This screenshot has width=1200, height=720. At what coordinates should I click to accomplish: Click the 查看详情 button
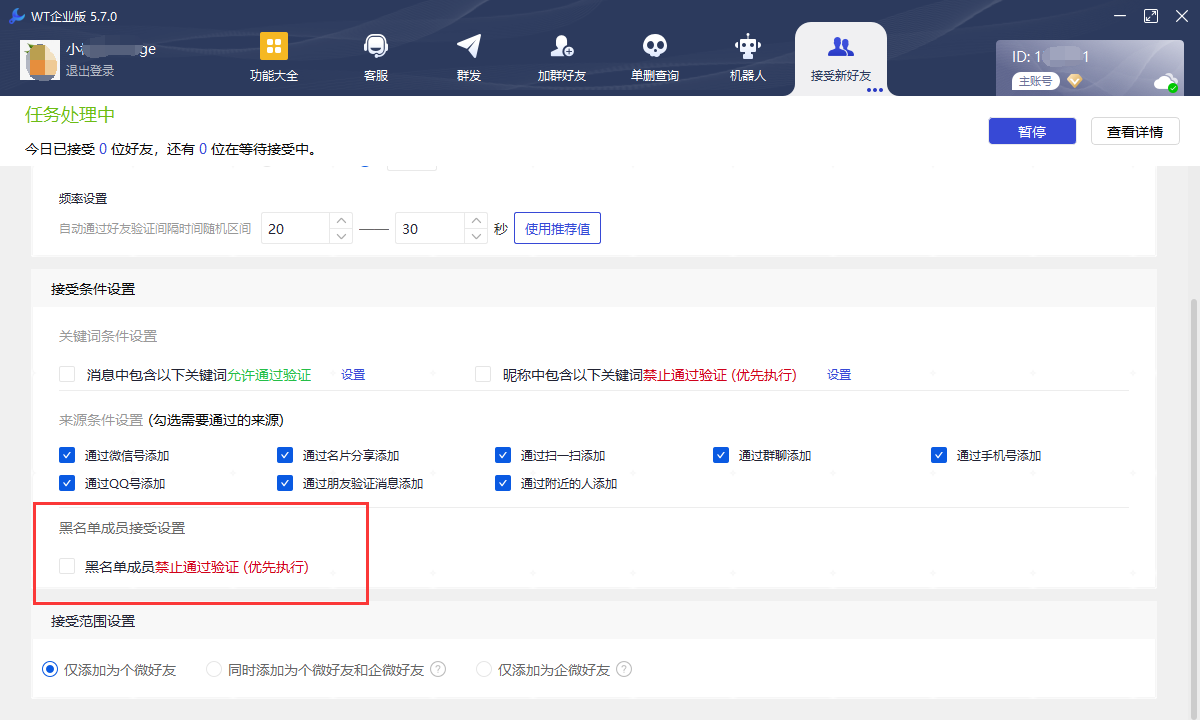1134,131
